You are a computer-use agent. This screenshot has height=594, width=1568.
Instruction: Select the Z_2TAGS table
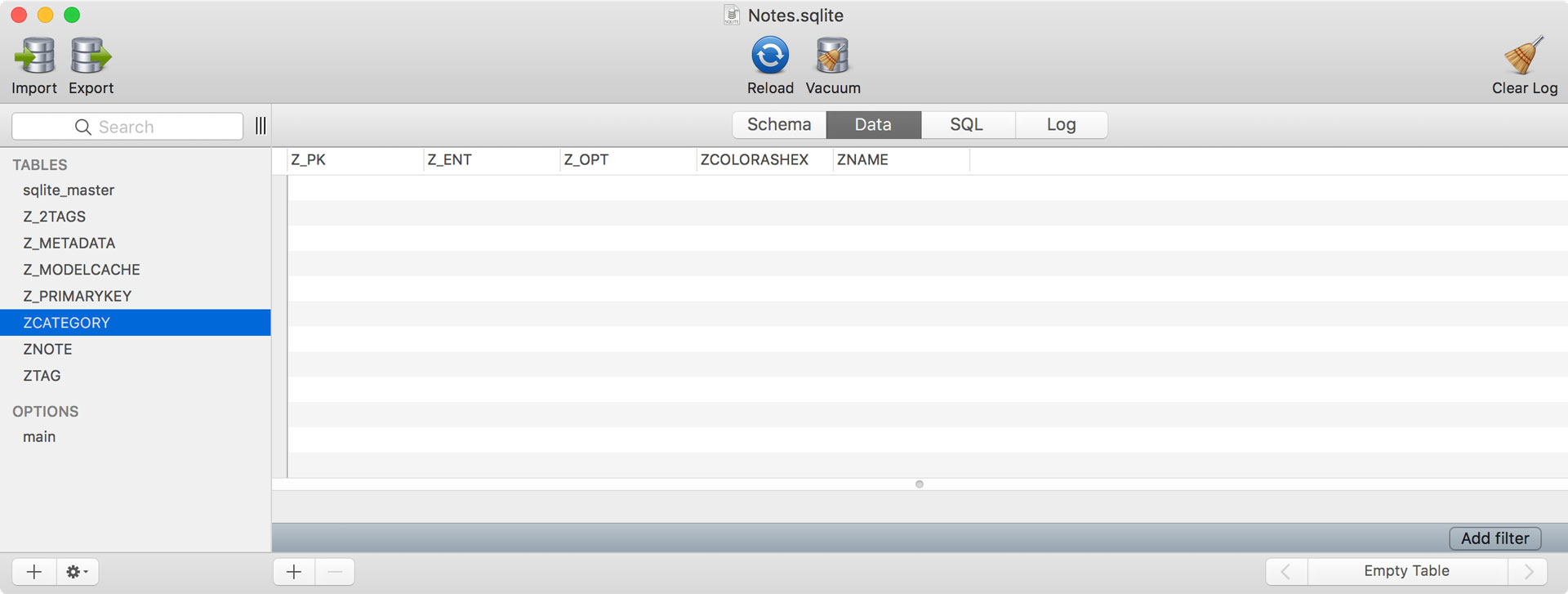(135, 217)
